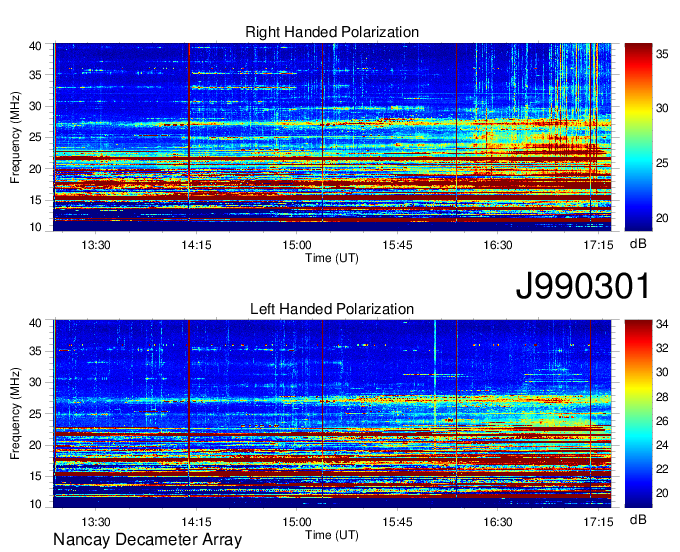
Task: Click the 24 value on bottom color bar
Action: pyautogui.click(x=662, y=445)
